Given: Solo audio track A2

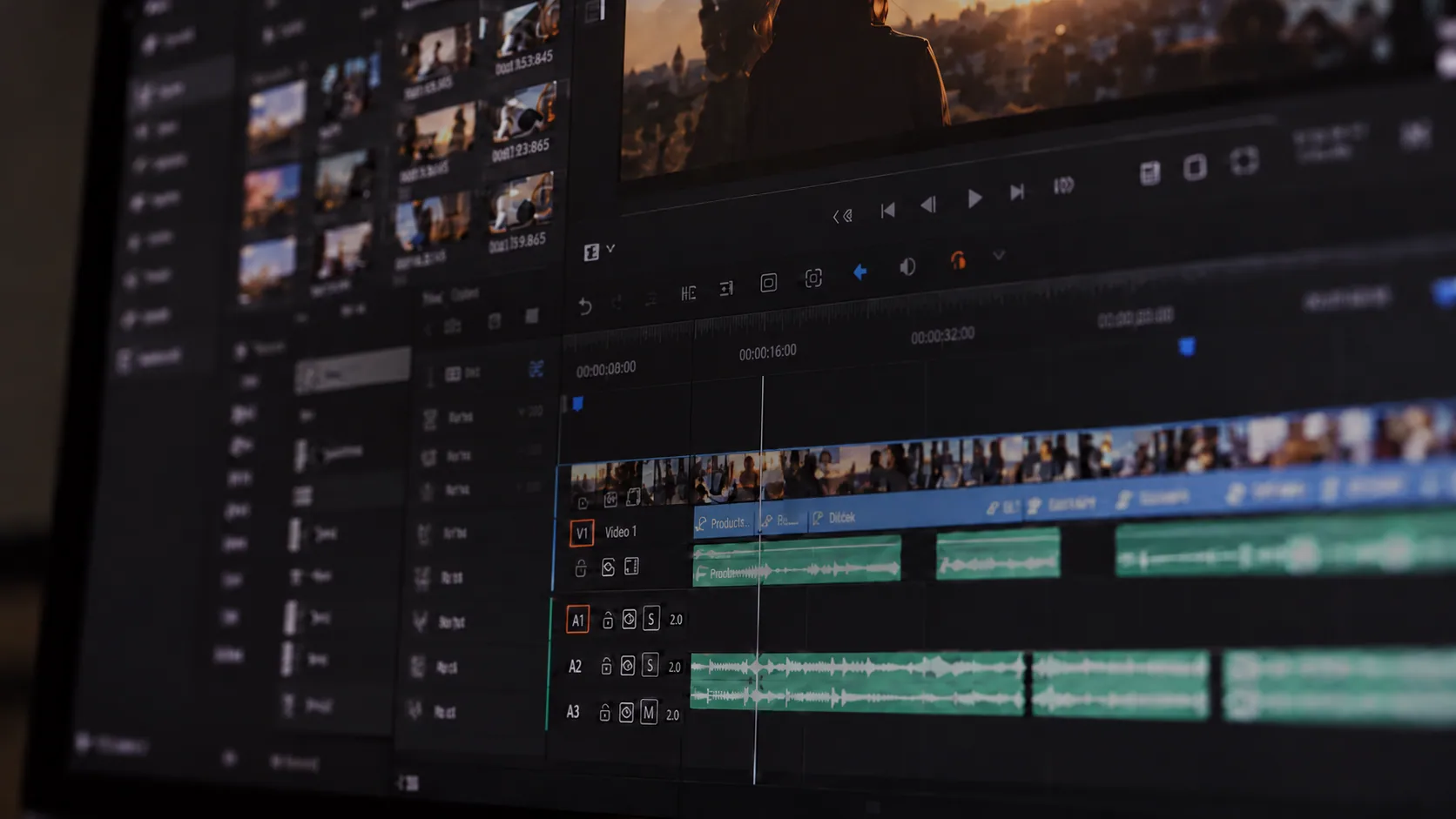Looking at the screenshot, I should click(650, 666).
